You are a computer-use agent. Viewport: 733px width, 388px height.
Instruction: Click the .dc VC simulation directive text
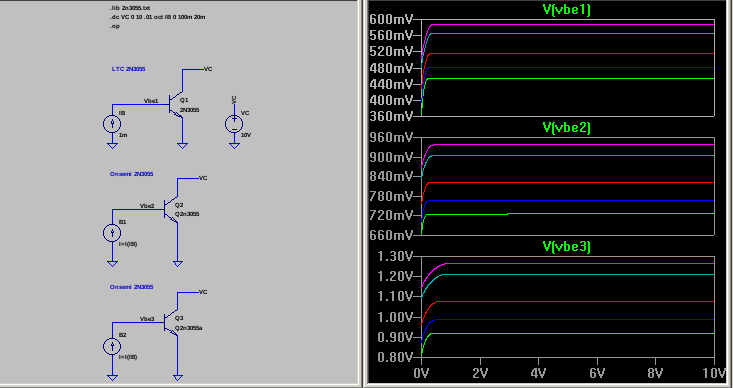click(x=158, y=17)
